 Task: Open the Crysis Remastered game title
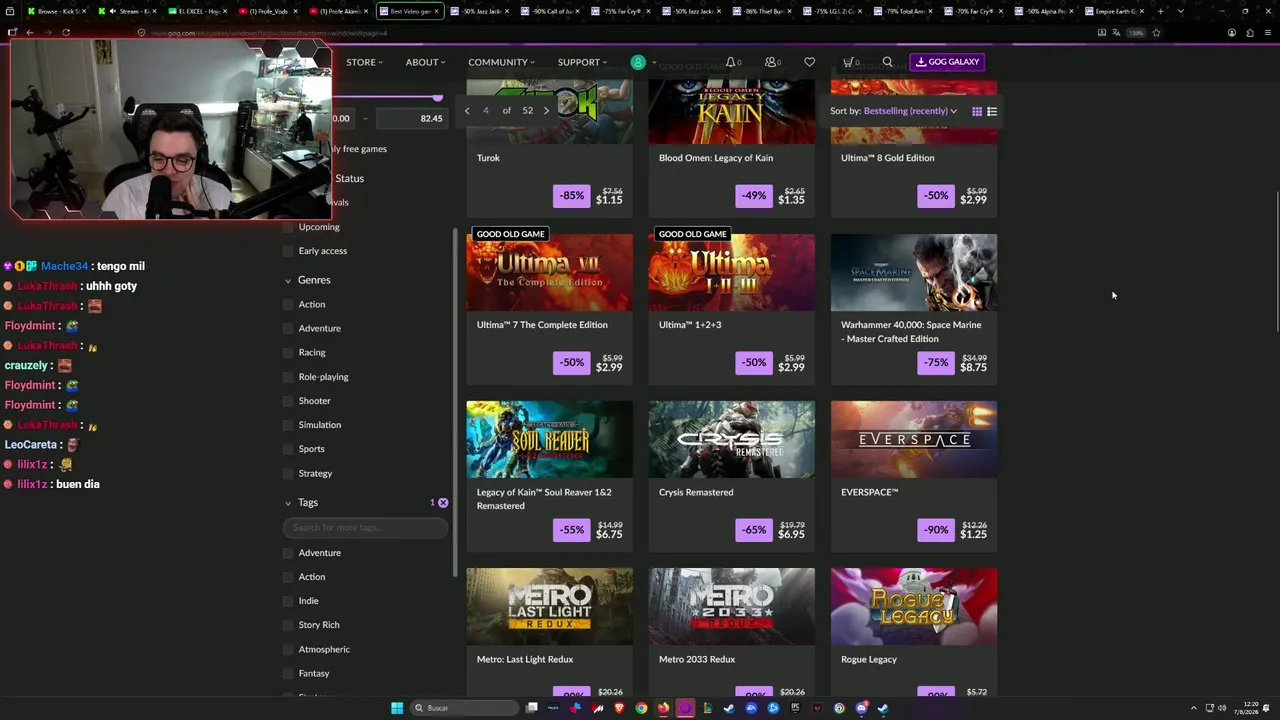[x=696, y=492]
